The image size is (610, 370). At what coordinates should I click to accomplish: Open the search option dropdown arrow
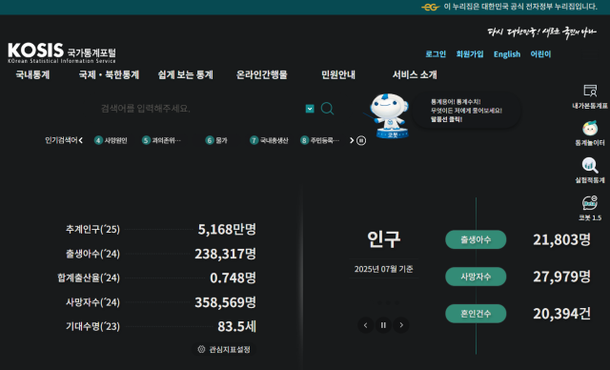point(310,109)
